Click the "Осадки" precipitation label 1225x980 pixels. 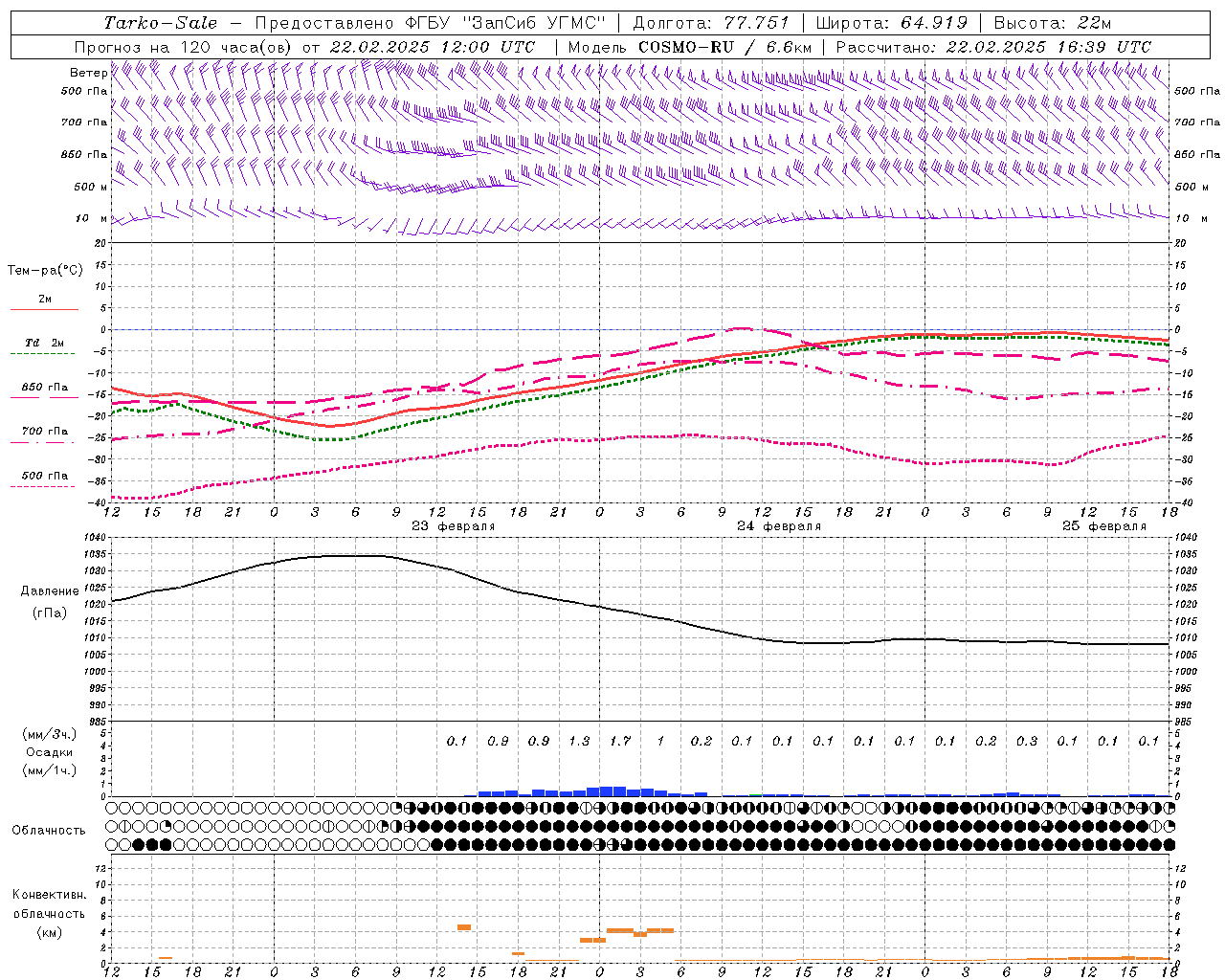tap(50, 752)
